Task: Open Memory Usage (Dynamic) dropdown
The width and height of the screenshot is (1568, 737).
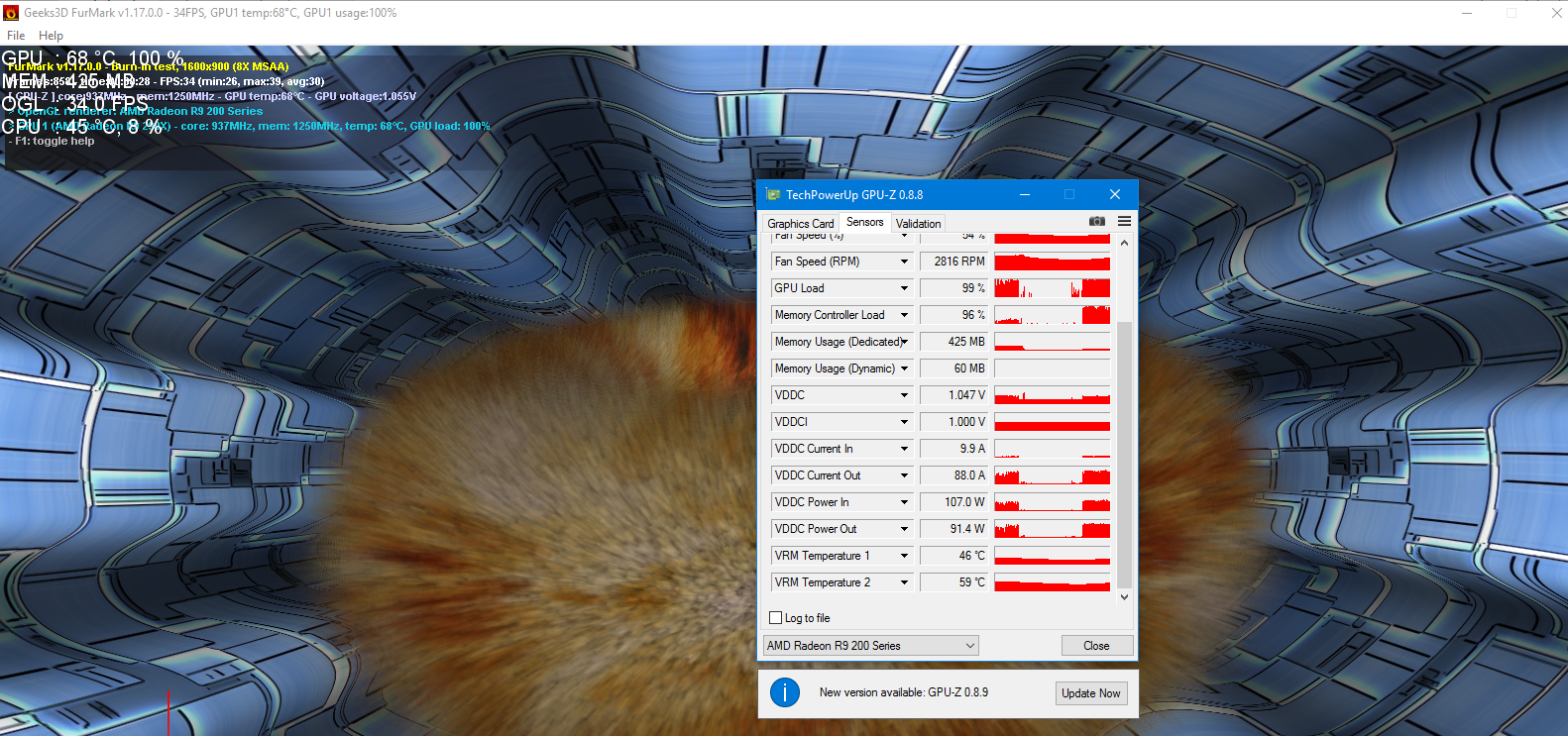Action: point(904,368)
